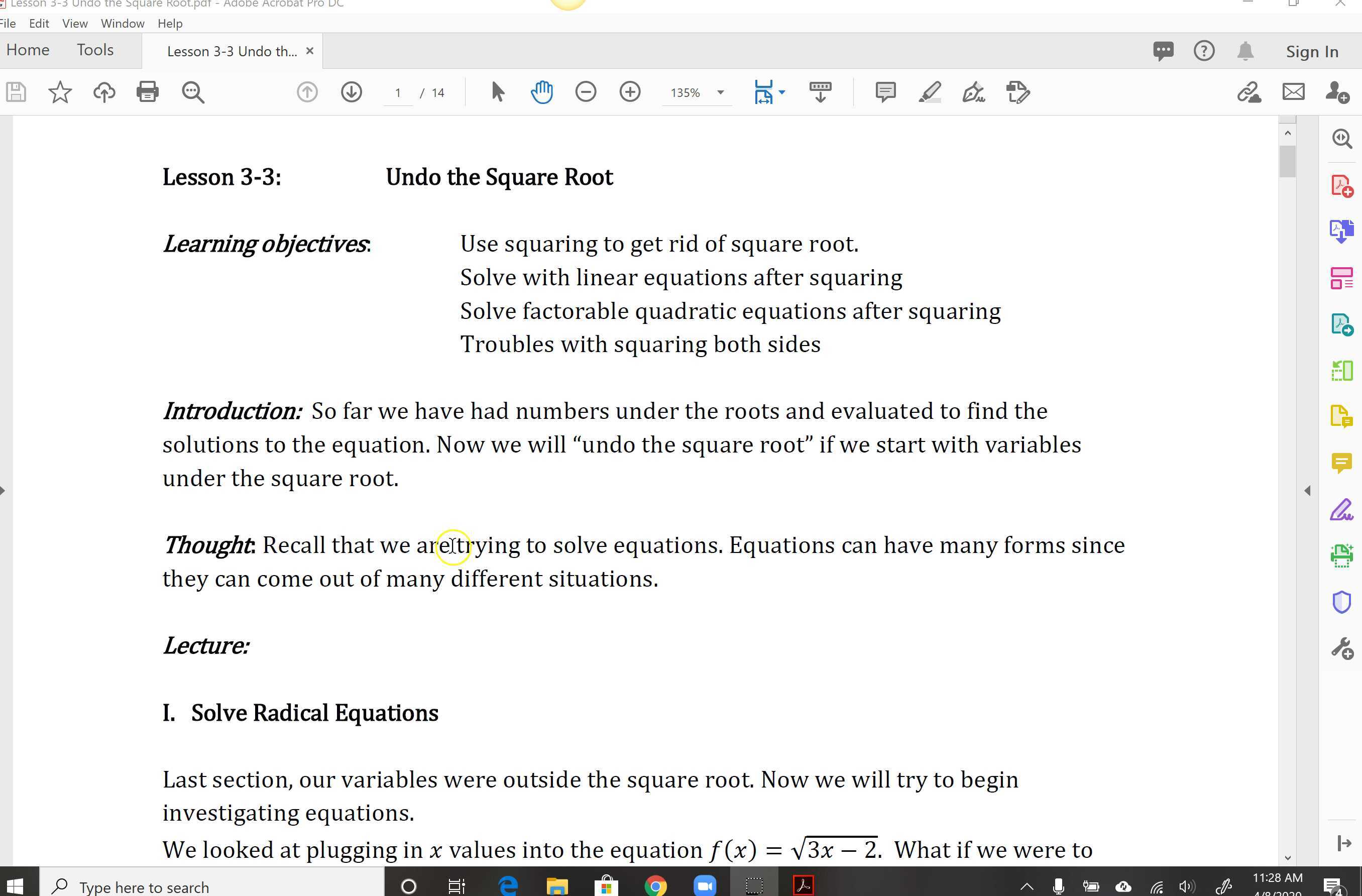Print the PDF
The width and height of the screenshot is (1362, 896).
click(x=147, y=91)
